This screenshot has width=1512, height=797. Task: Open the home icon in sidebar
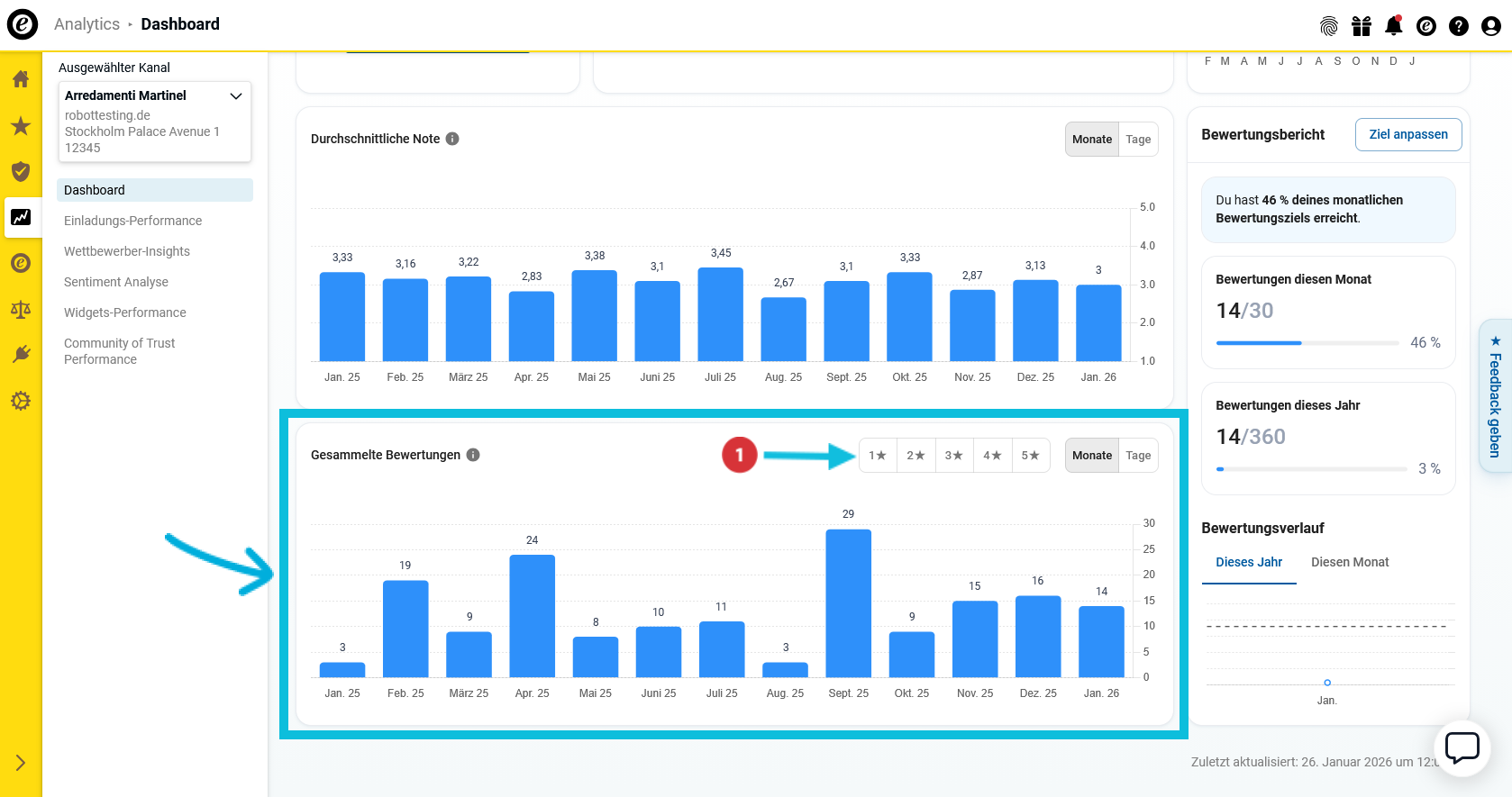coord(21,79)
